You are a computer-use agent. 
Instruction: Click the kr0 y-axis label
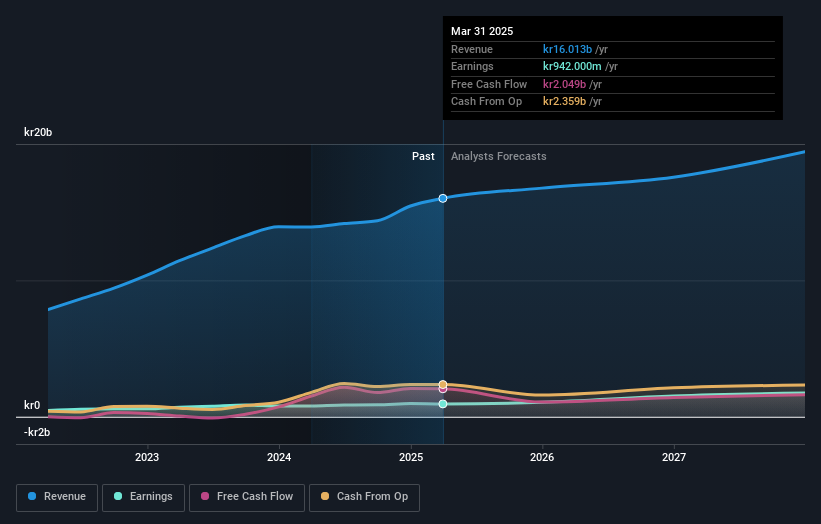pos(32,405)
